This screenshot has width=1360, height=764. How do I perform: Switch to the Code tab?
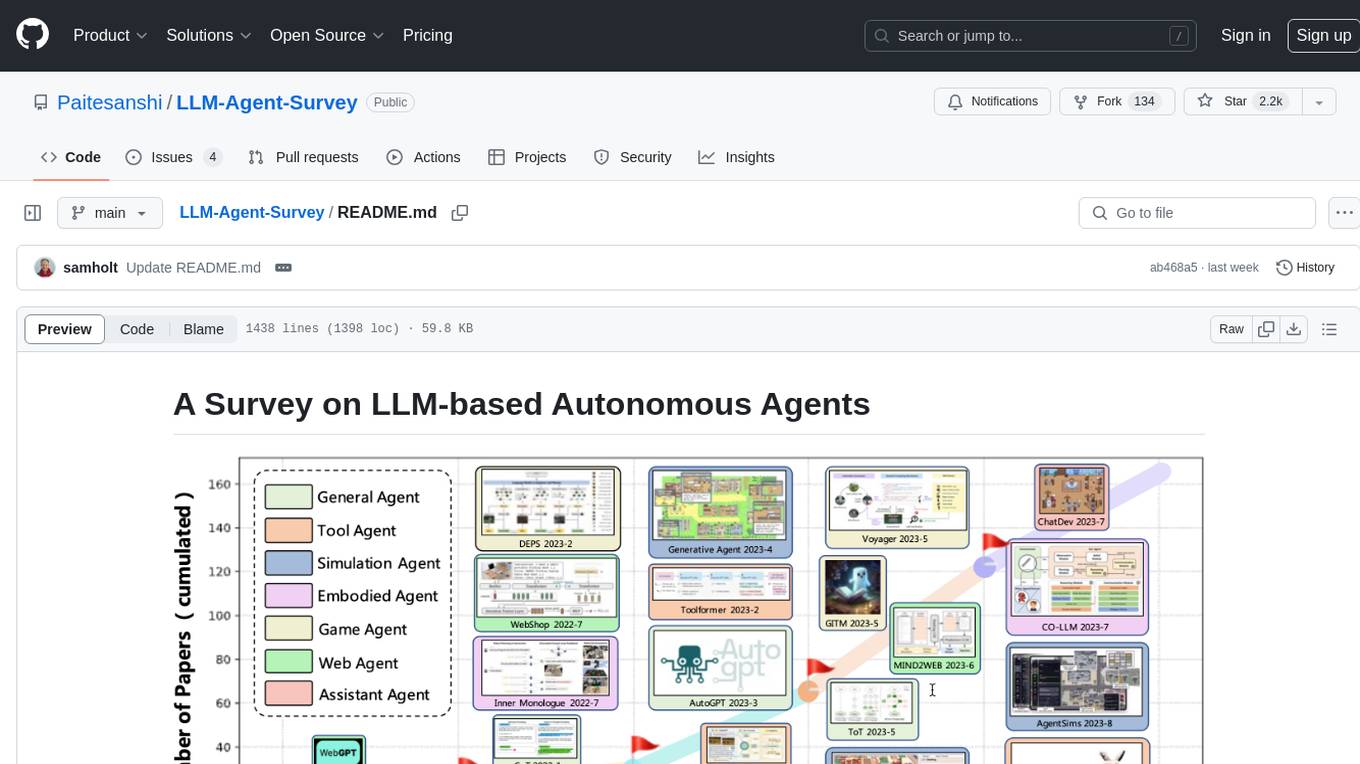point(71,157)
